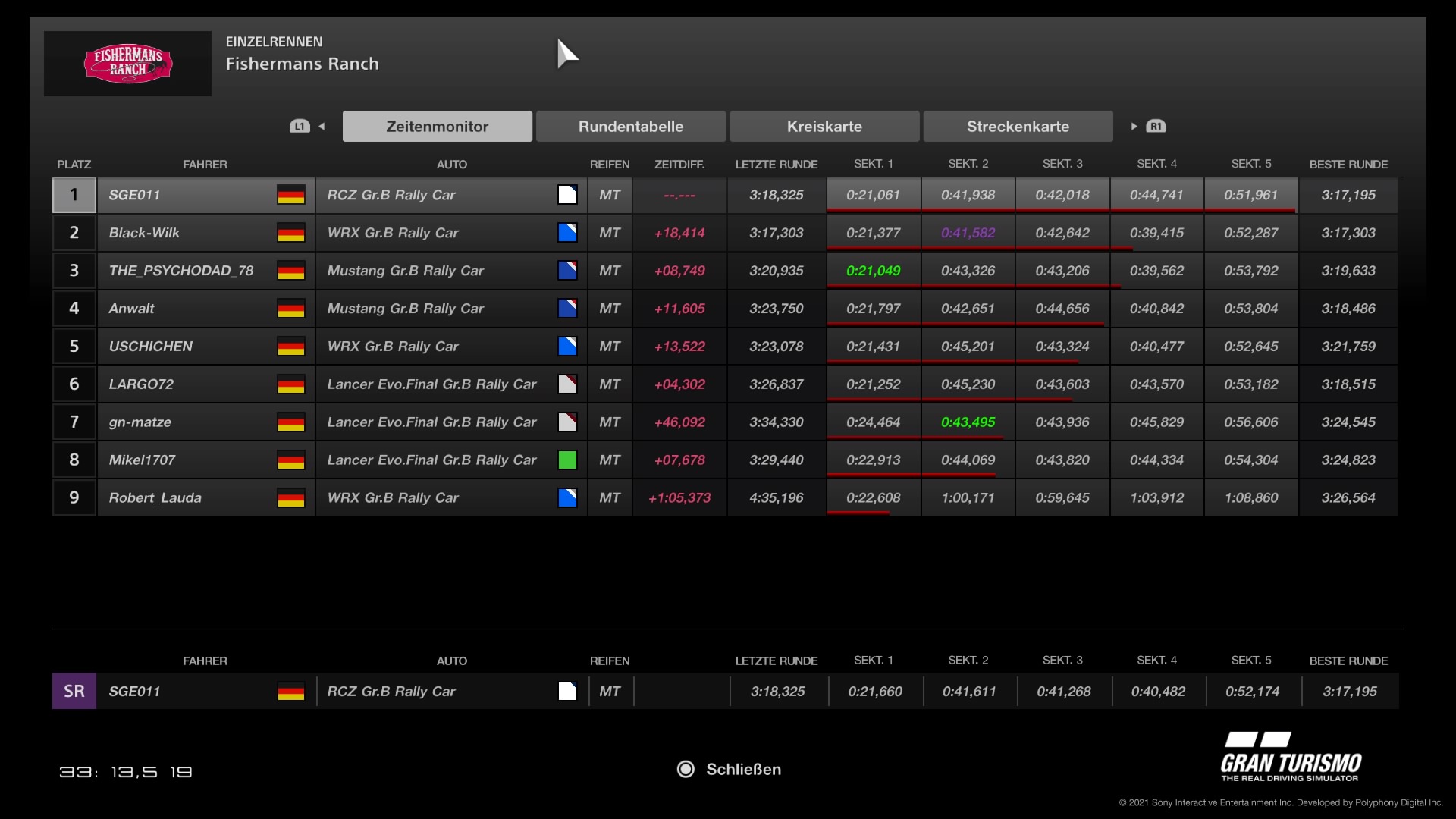Click the right arrow after Streckenkarte
Screen dimensions: 1456x819
(1134, 127)
